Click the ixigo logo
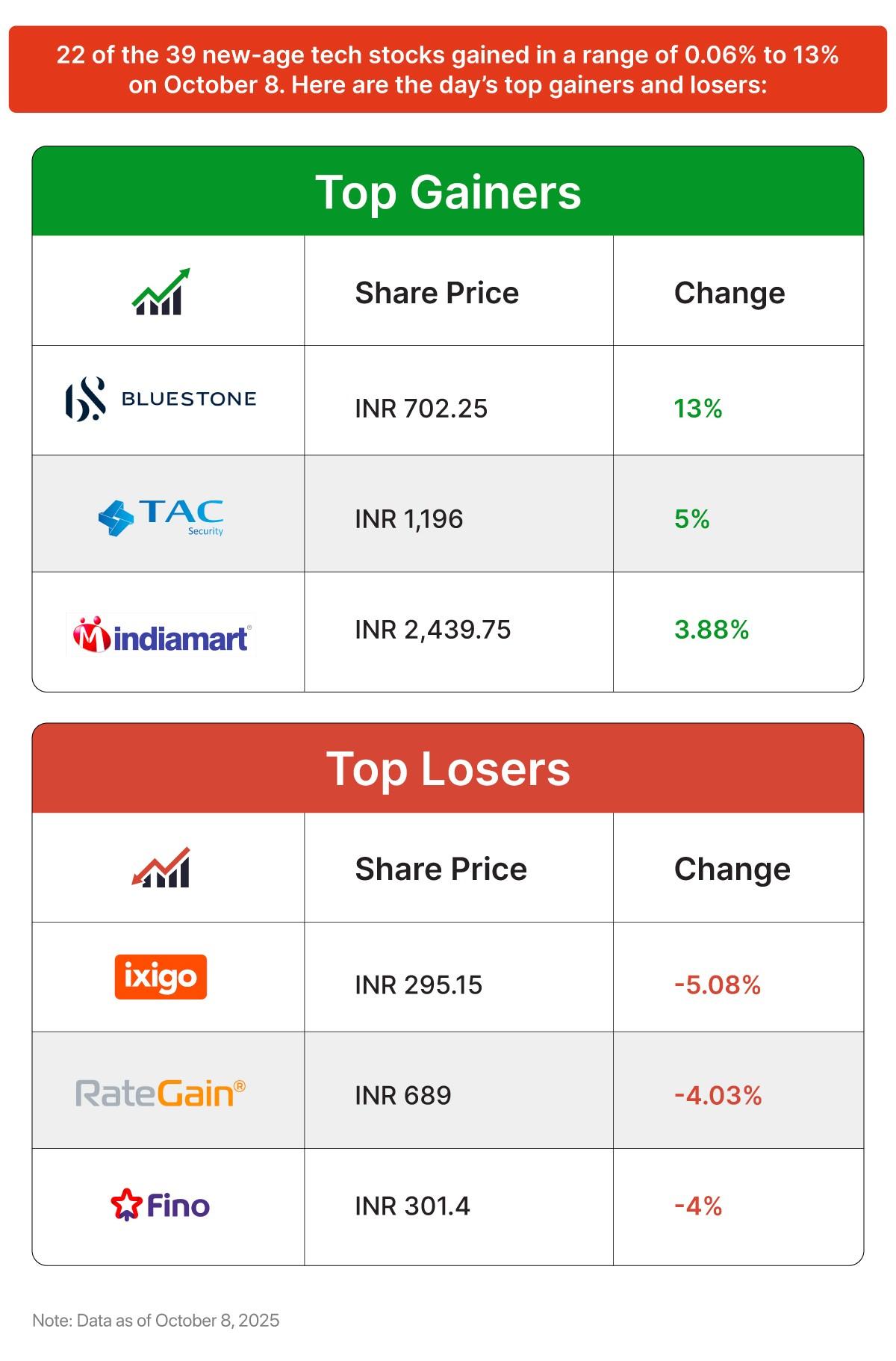This screenshot has height=1361, width=896. 161,976
